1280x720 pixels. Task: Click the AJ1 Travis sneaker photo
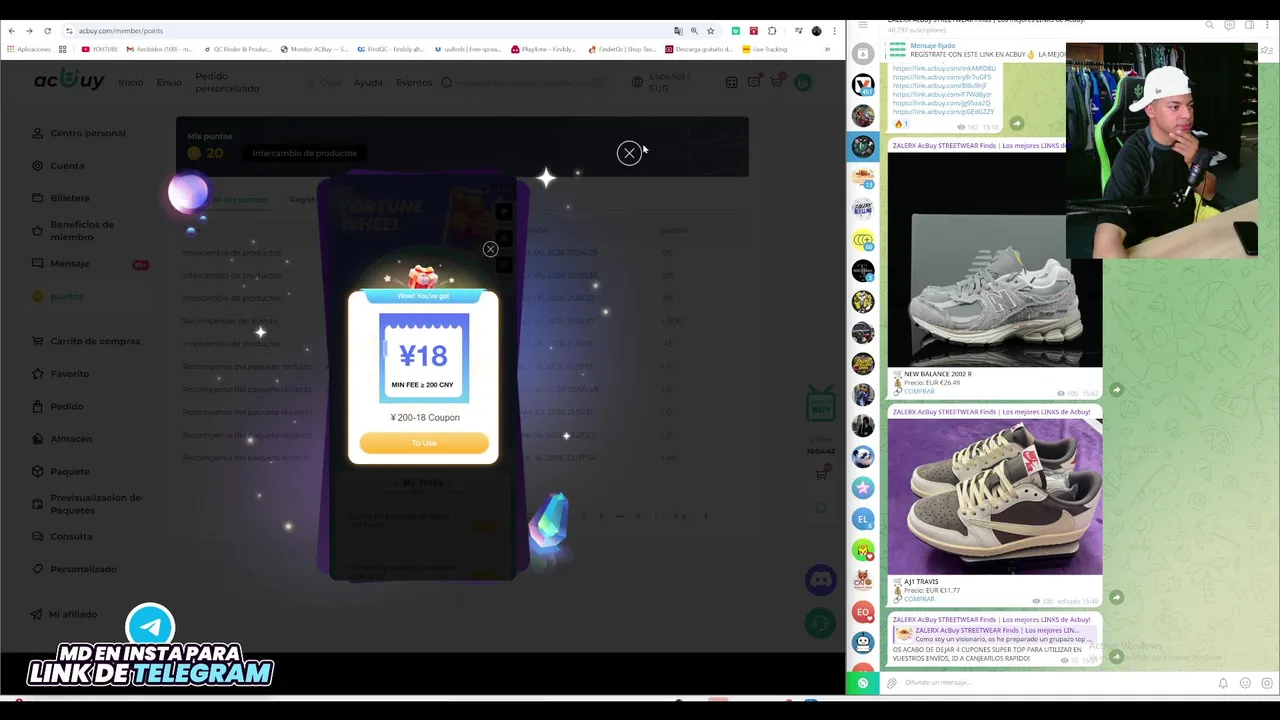tap(995, 497)
